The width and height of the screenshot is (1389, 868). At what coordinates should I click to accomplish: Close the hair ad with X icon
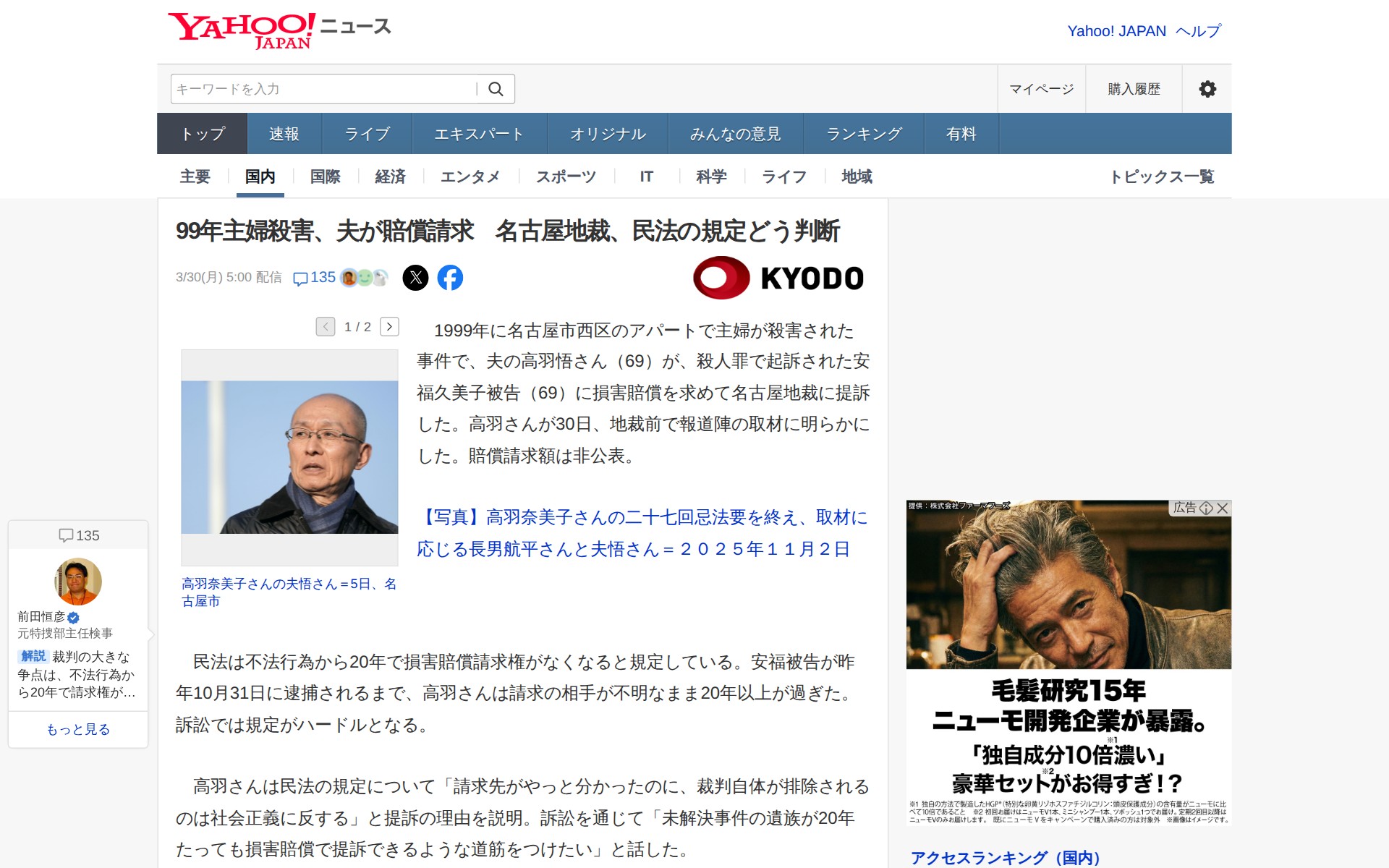pos(1223,508)
